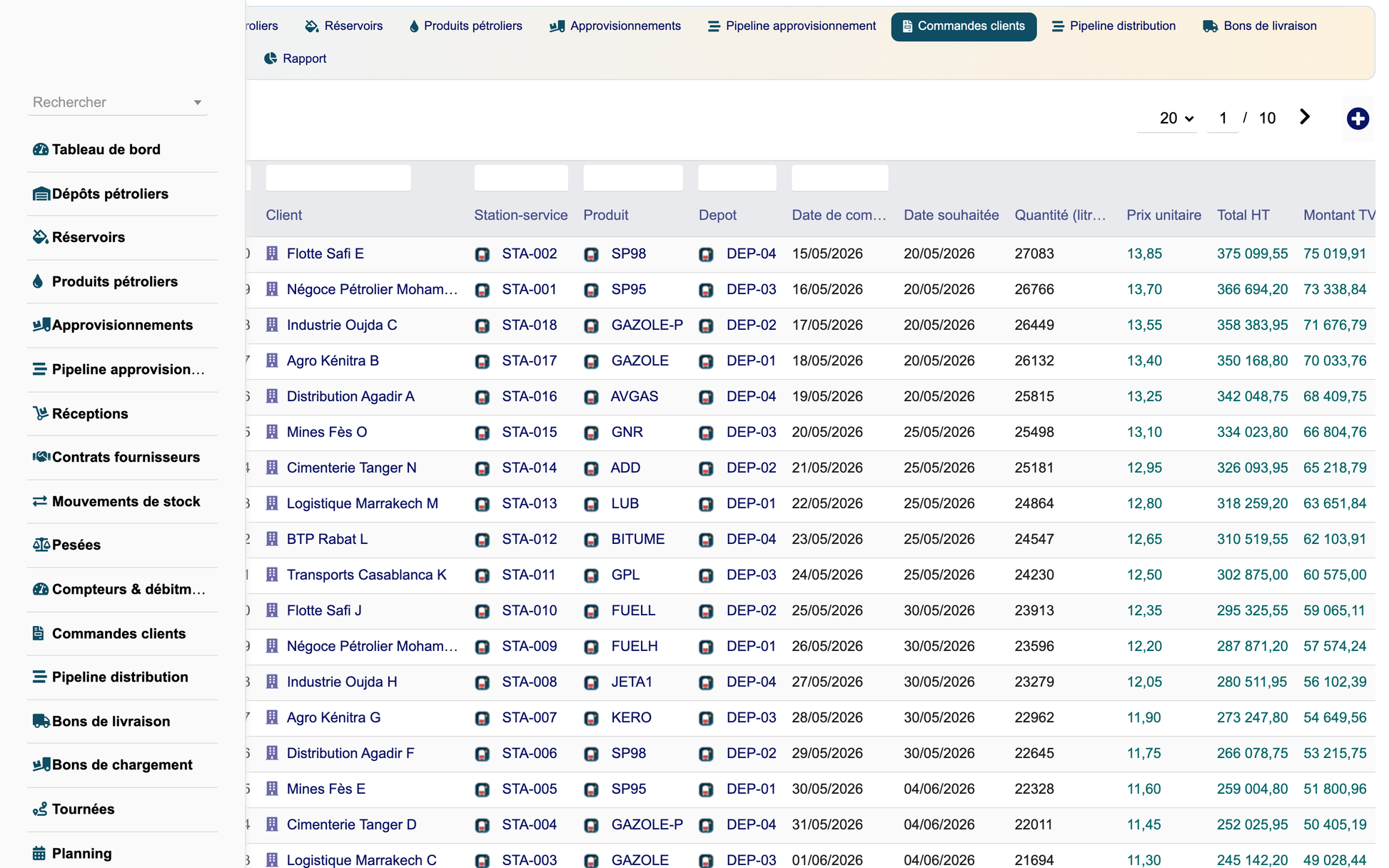Switch to the Produits pétroliers tab

click(465, 26)
